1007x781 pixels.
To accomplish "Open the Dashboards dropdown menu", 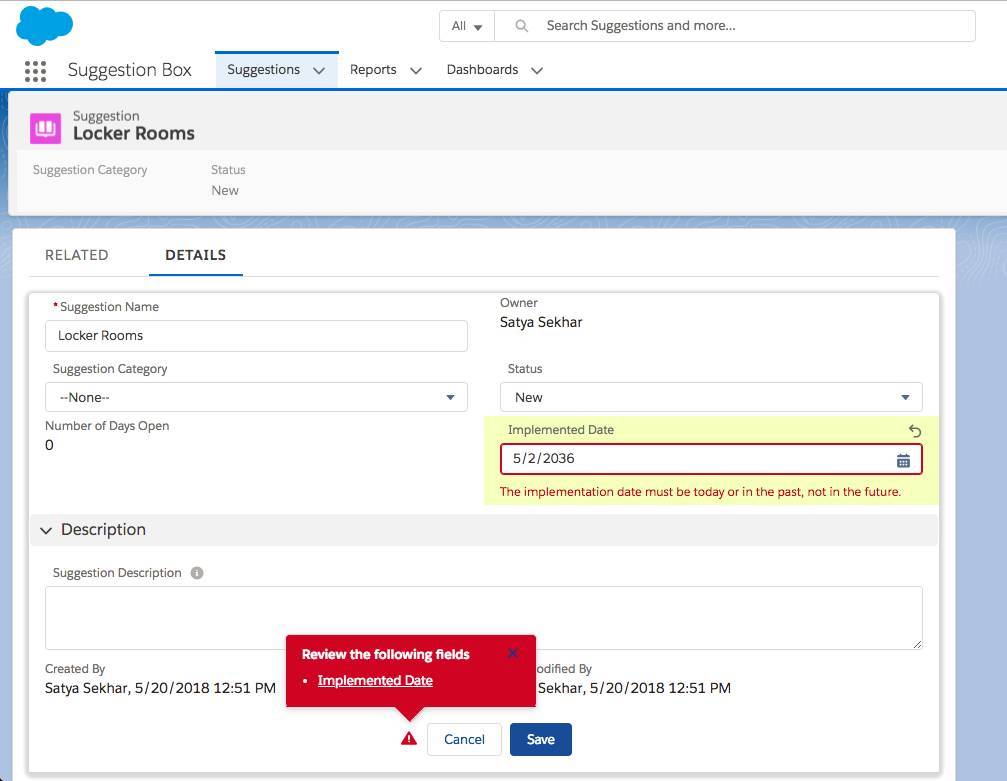I will [537, 70].
